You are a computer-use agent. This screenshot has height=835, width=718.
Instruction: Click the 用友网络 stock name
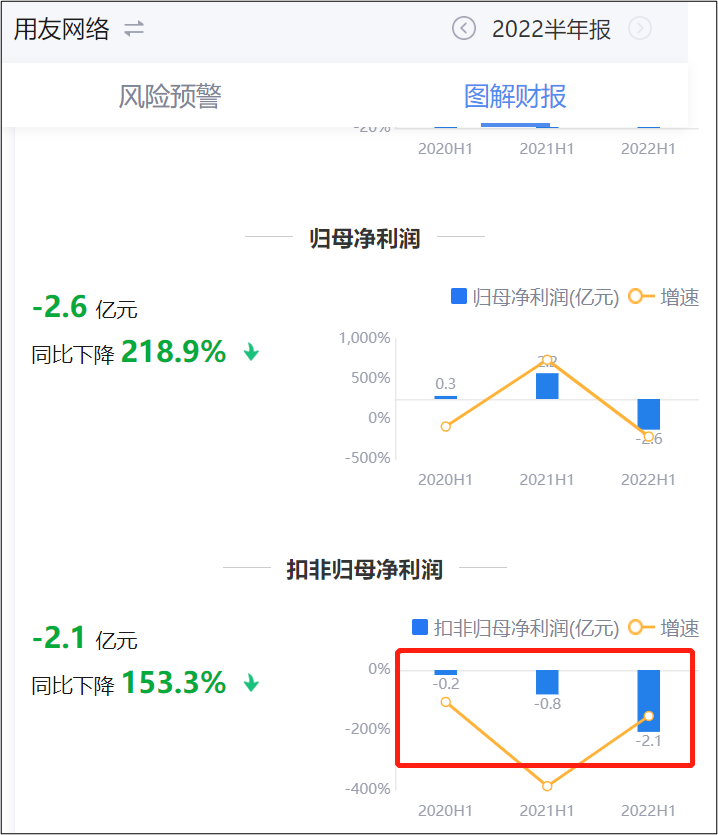(62, 29)
